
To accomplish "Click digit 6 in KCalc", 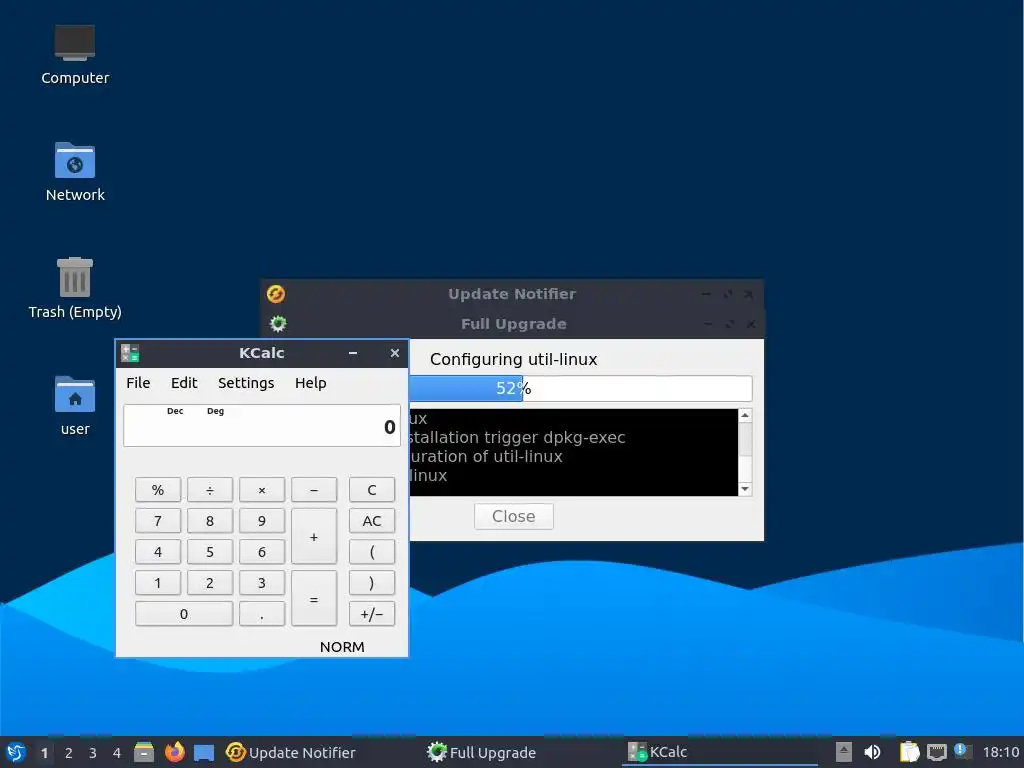I will (x=261, y=552).
